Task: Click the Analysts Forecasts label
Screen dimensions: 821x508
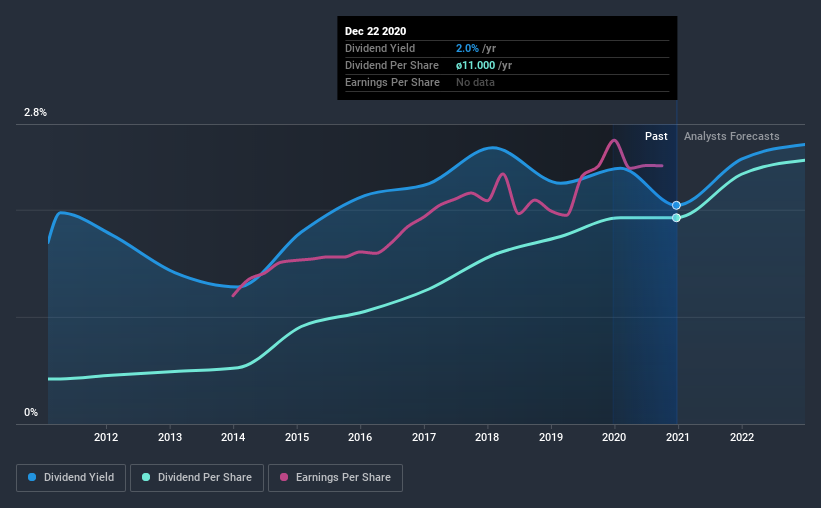Action: click(731, 137)
